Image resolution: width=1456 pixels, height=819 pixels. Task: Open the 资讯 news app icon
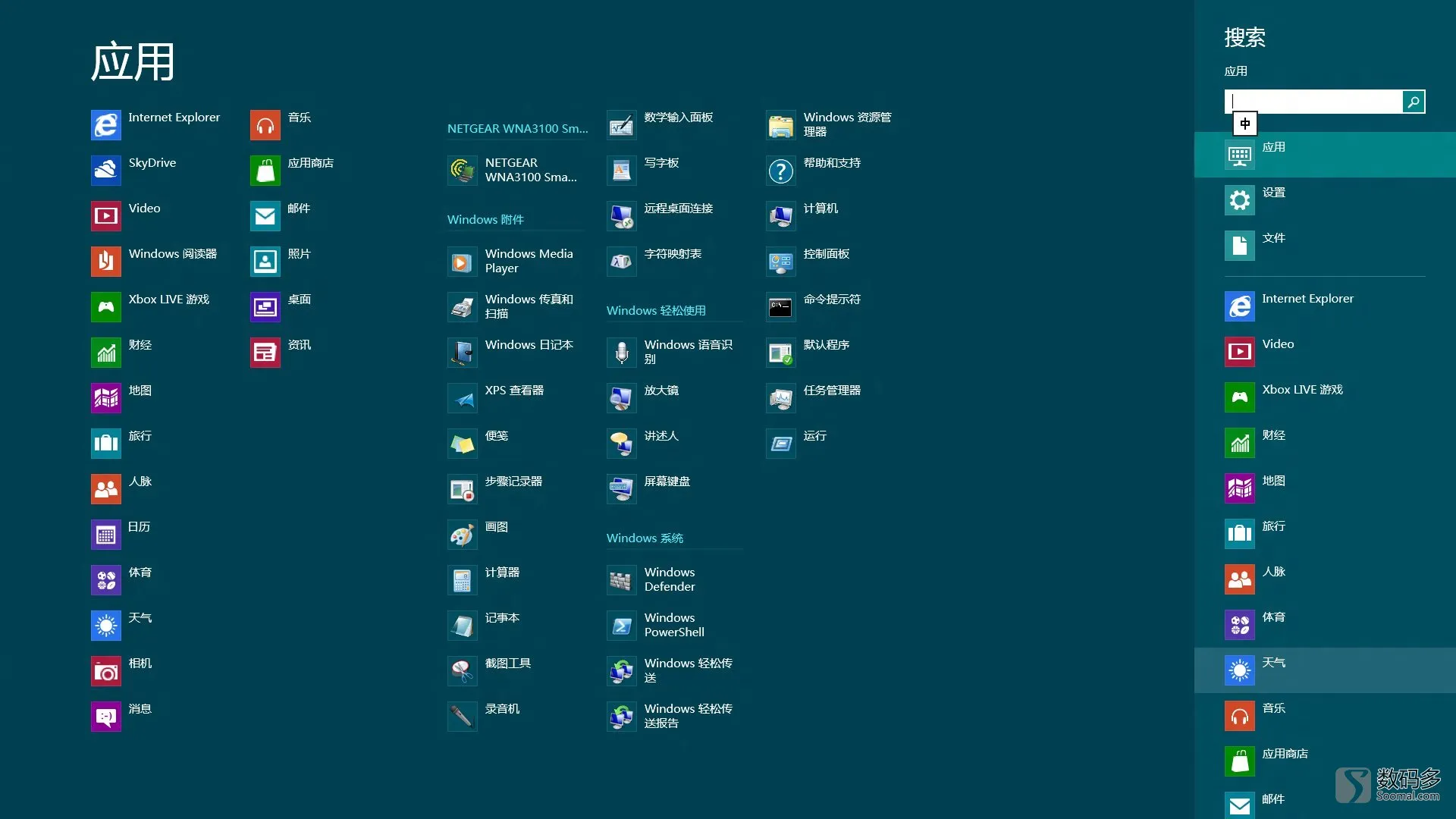coord(265,353)
